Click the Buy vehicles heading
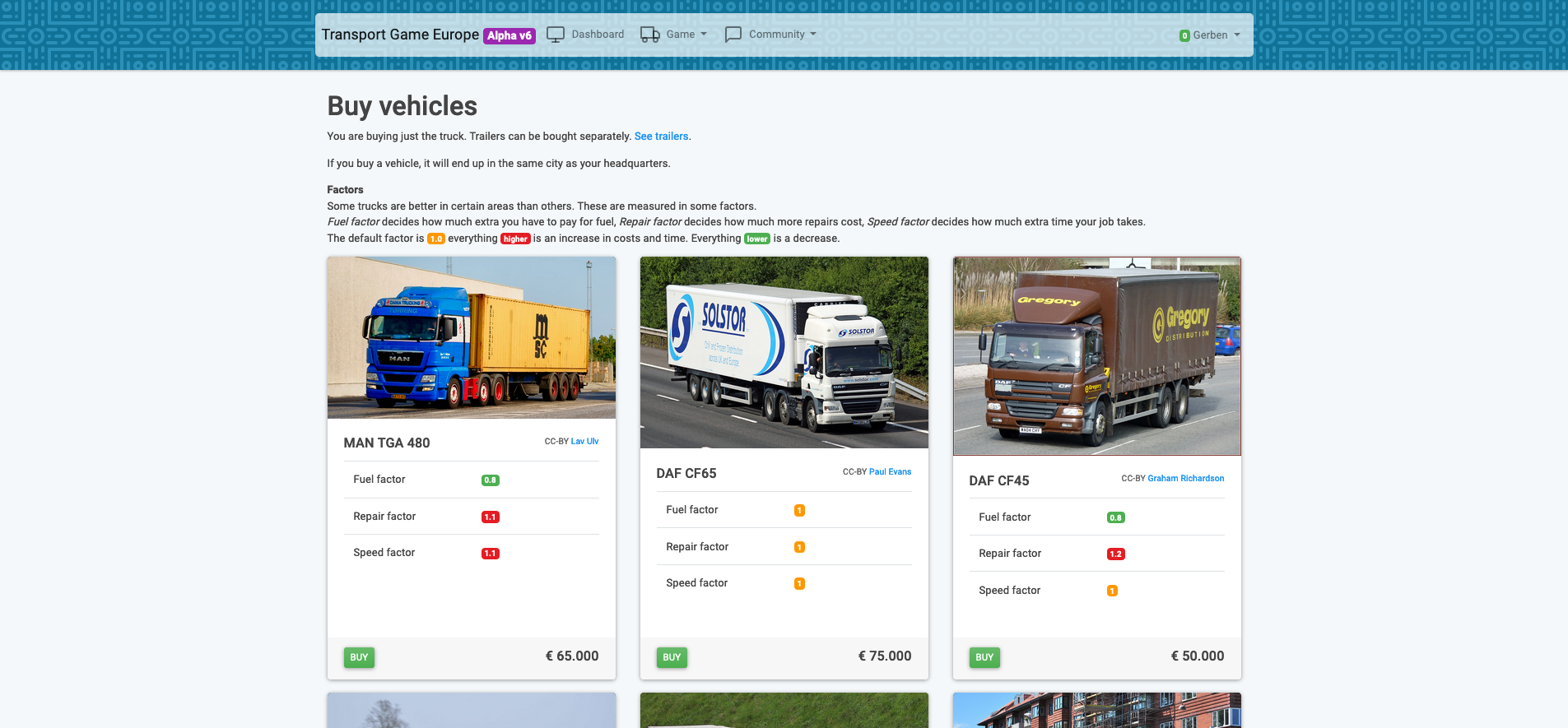This screenshot has width=1568, height=728. tap(402, 106)
